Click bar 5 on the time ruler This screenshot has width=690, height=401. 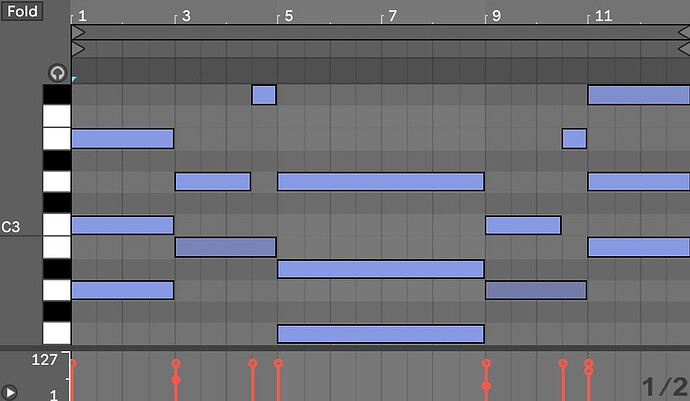pos(287,16)
